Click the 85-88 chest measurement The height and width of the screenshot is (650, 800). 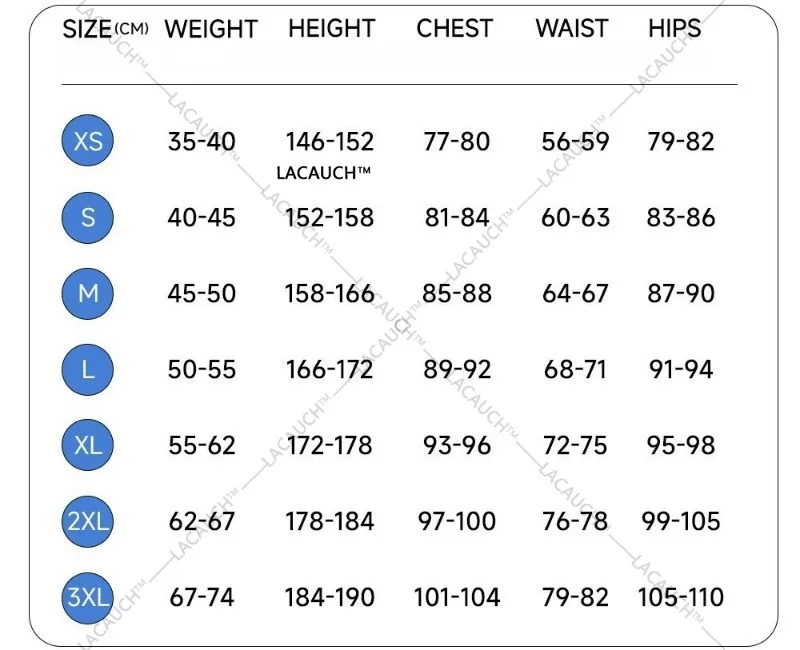click(457, 293)
